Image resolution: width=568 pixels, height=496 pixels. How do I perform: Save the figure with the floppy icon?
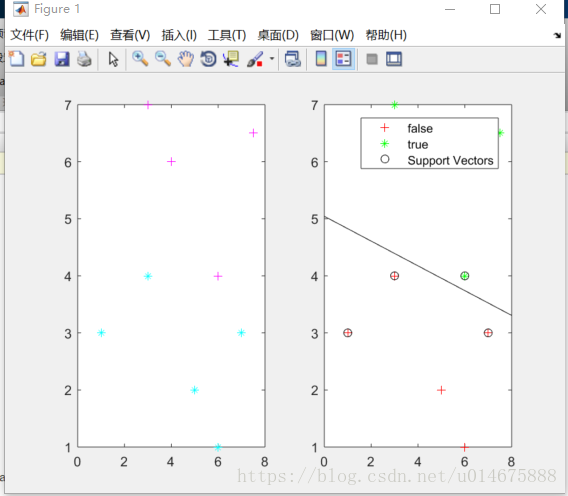[x=62, y=59]
